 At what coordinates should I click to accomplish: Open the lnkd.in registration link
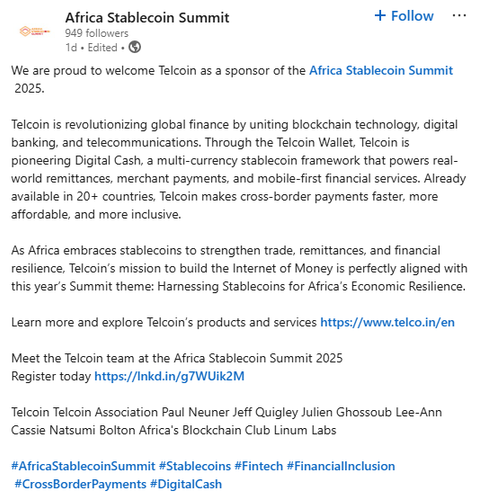(169, 376)
